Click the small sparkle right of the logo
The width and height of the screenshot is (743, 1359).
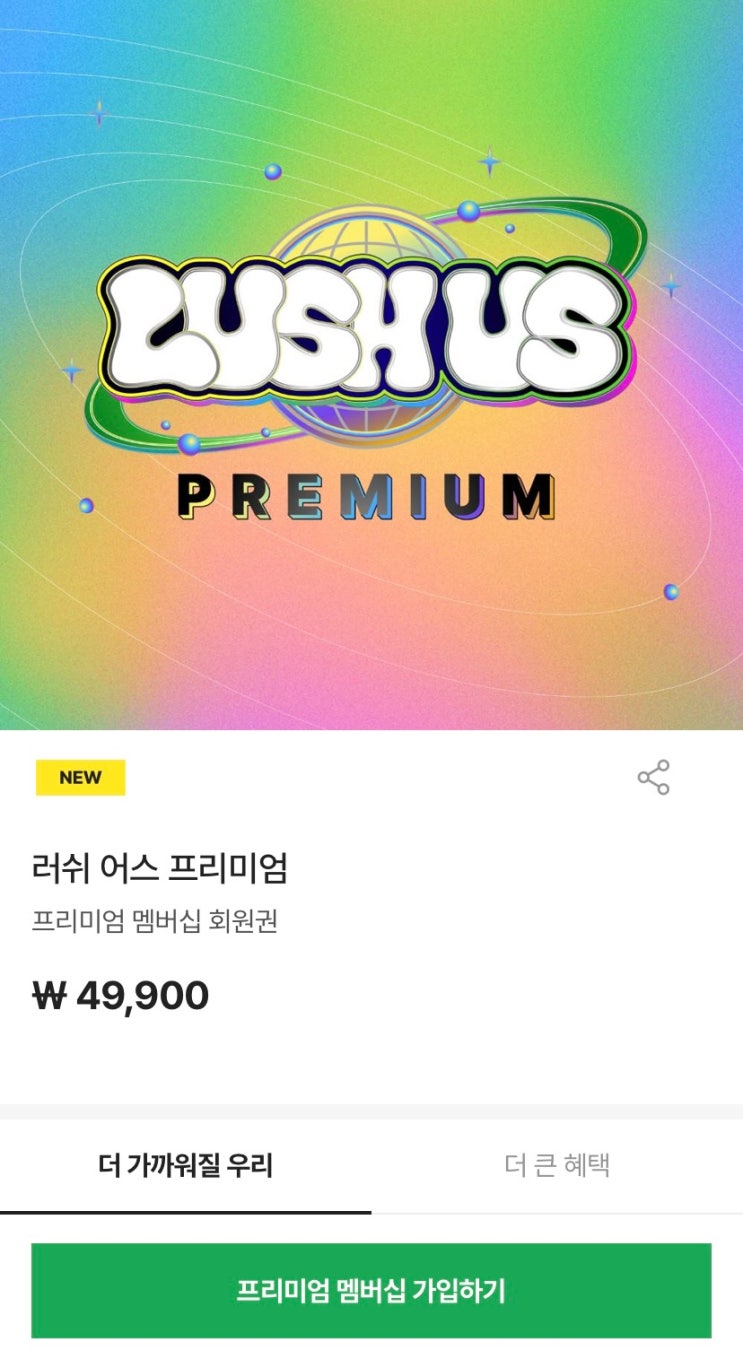670,287
